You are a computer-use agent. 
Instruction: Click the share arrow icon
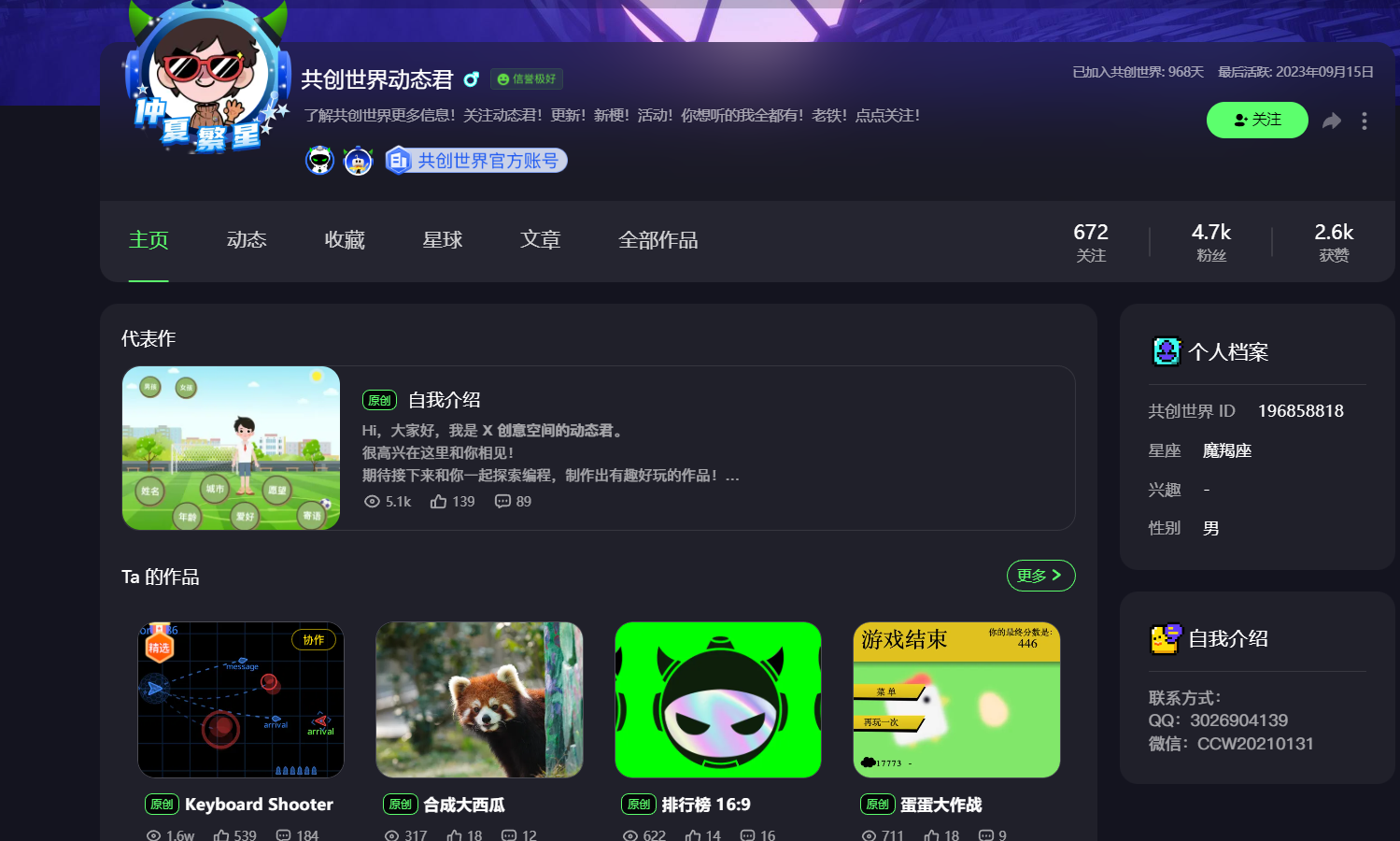(x=1332, y=121)
